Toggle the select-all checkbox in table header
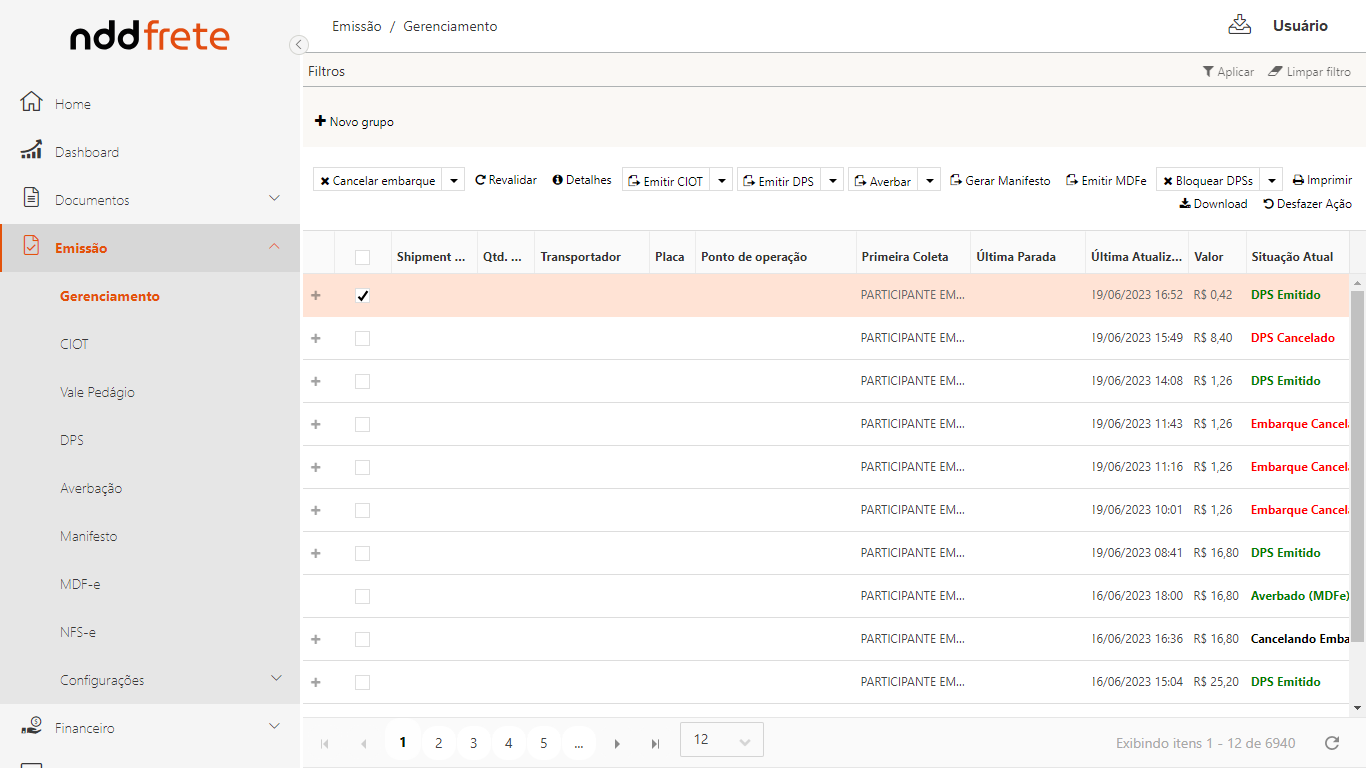This screenshot has height=768, width=1366. point(362,257)
